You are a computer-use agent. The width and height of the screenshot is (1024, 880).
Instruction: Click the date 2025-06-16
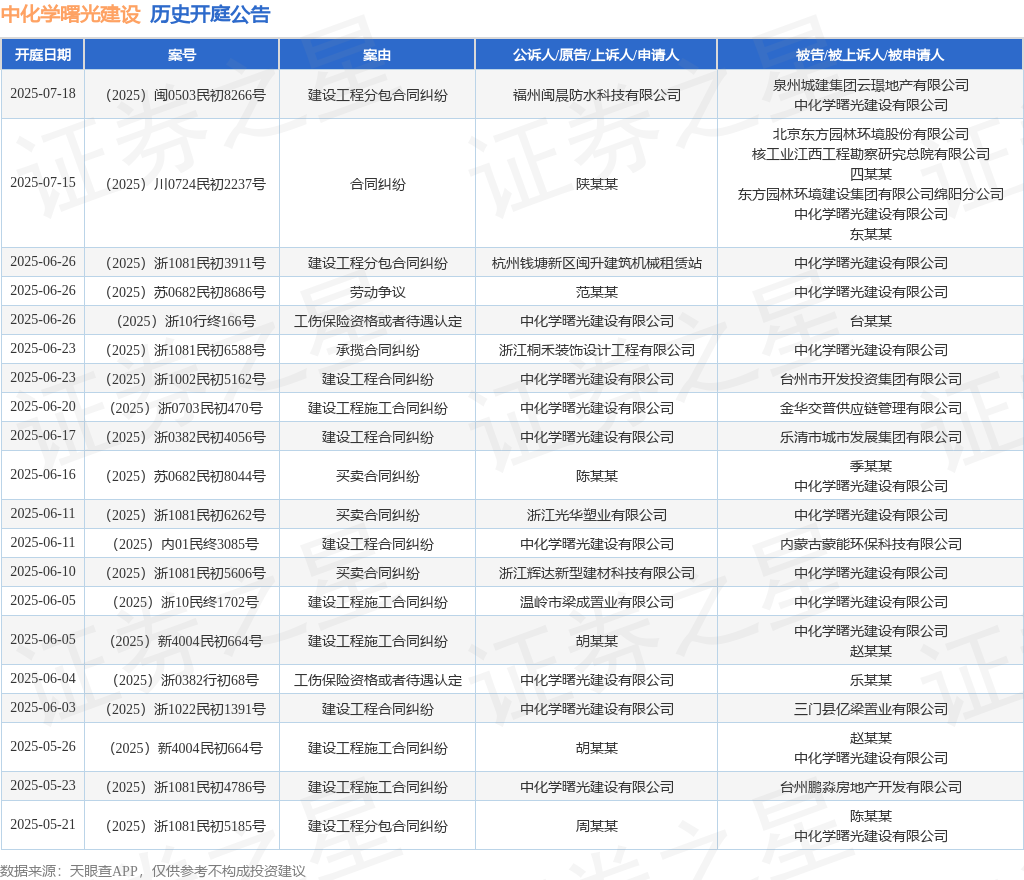click(43, 474)
